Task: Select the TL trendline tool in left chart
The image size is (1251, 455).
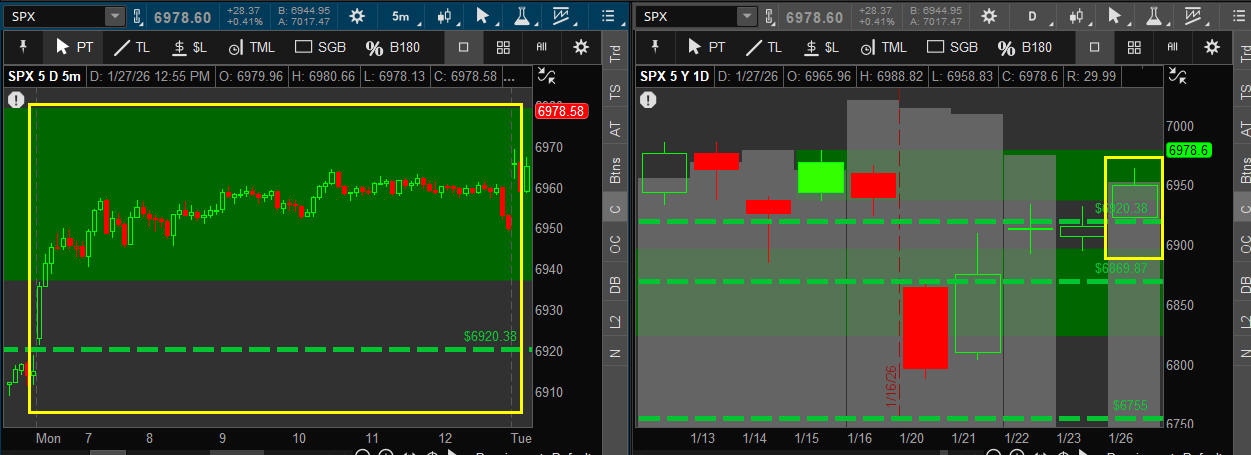Action: point(130,47)
